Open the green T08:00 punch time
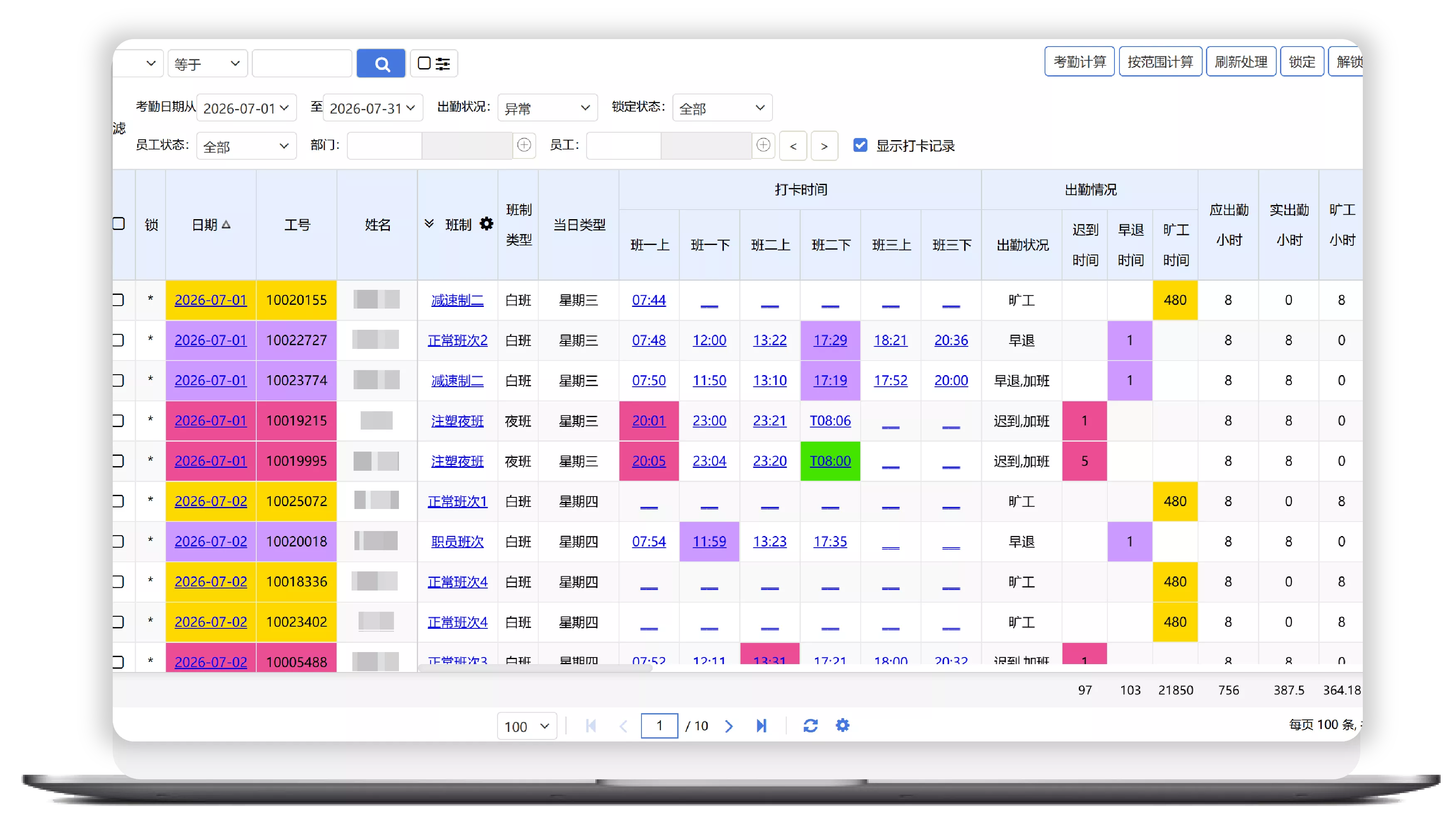The width and height of the screenshot is (1456, 813). pyautogui.click(x=830, y=461)
